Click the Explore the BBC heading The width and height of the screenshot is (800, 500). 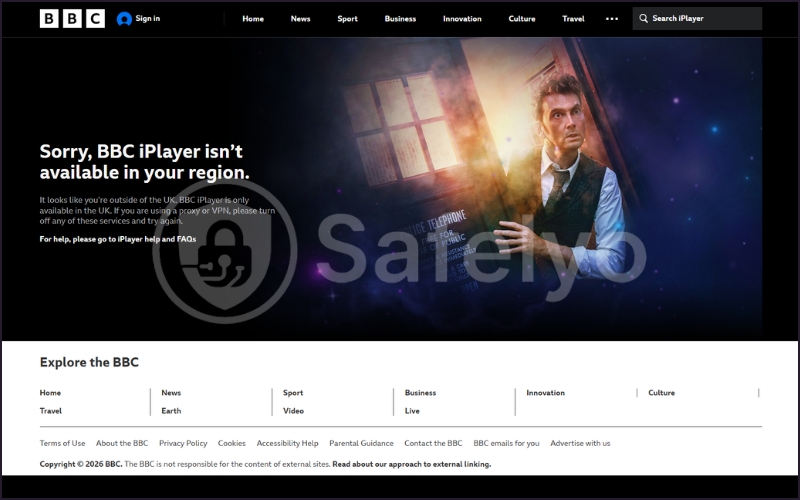pyautogui.click(x=89, y=362)
